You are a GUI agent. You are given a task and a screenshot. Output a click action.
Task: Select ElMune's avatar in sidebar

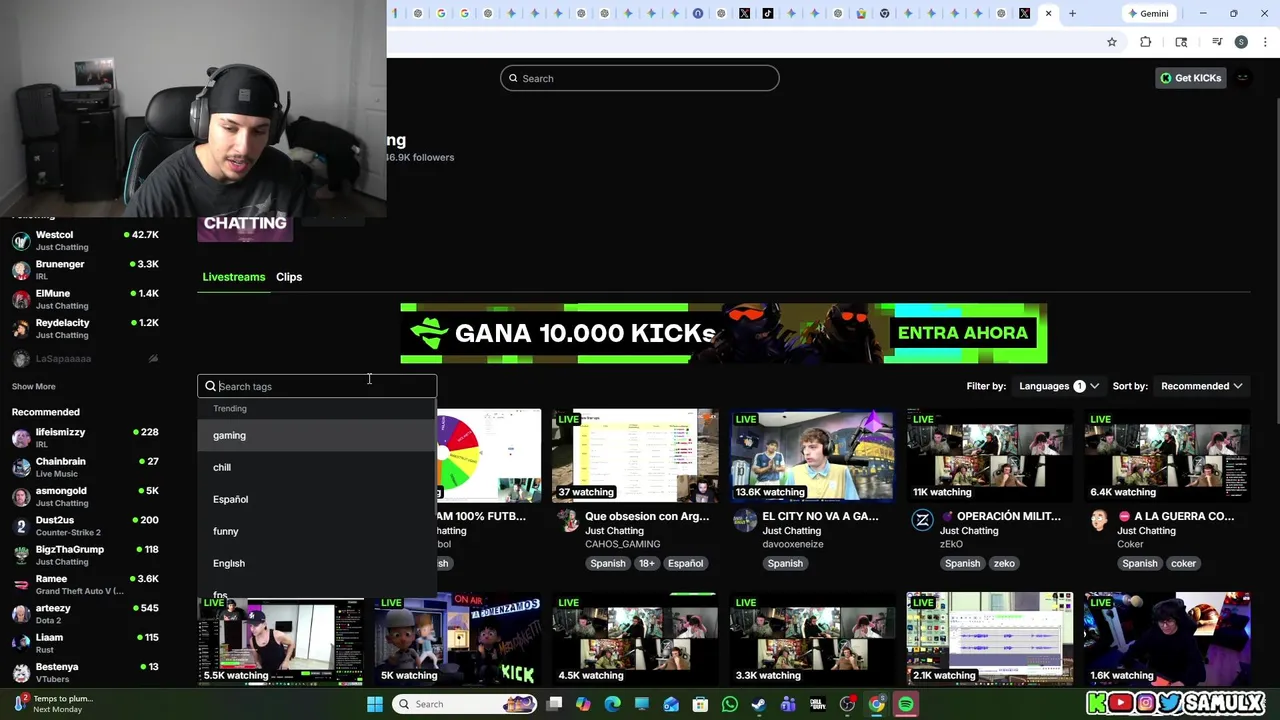click(x=20, y=299)
